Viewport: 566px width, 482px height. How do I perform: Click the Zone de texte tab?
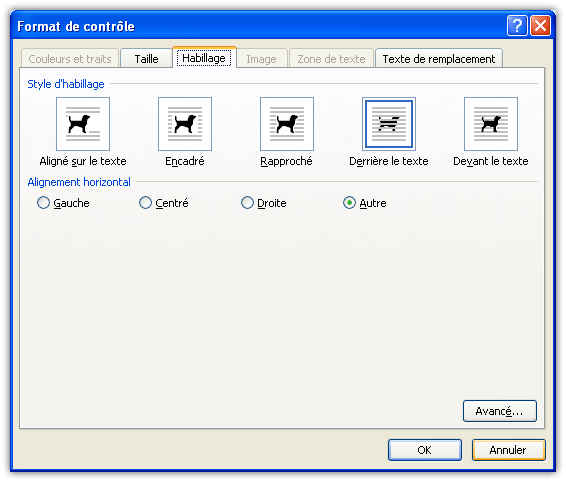click(x=331, y=58)
